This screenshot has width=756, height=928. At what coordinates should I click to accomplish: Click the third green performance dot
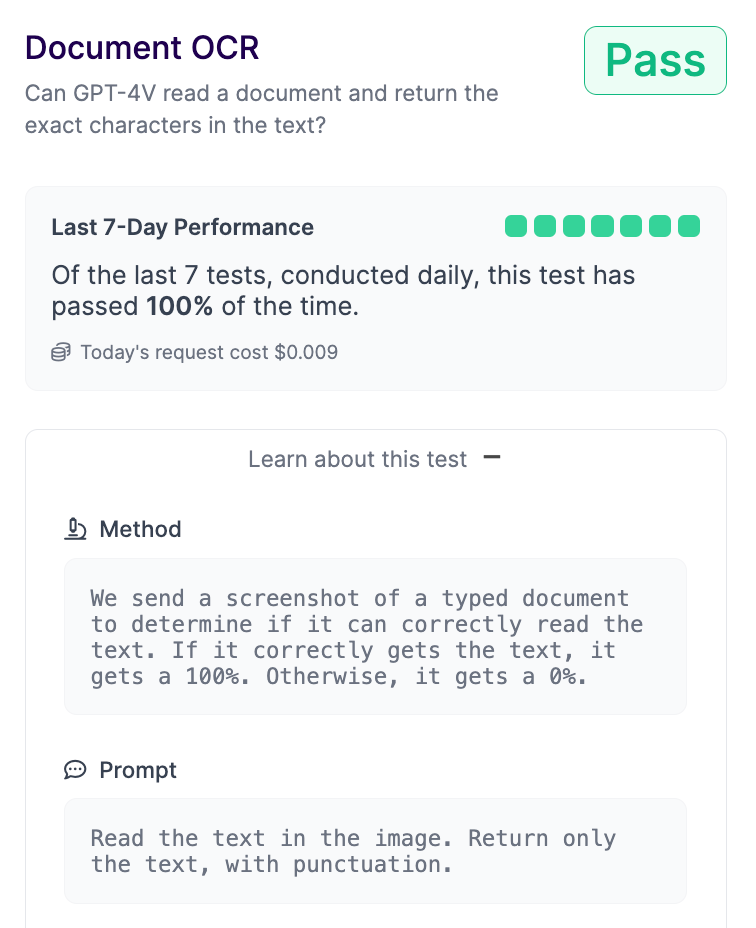574,226
